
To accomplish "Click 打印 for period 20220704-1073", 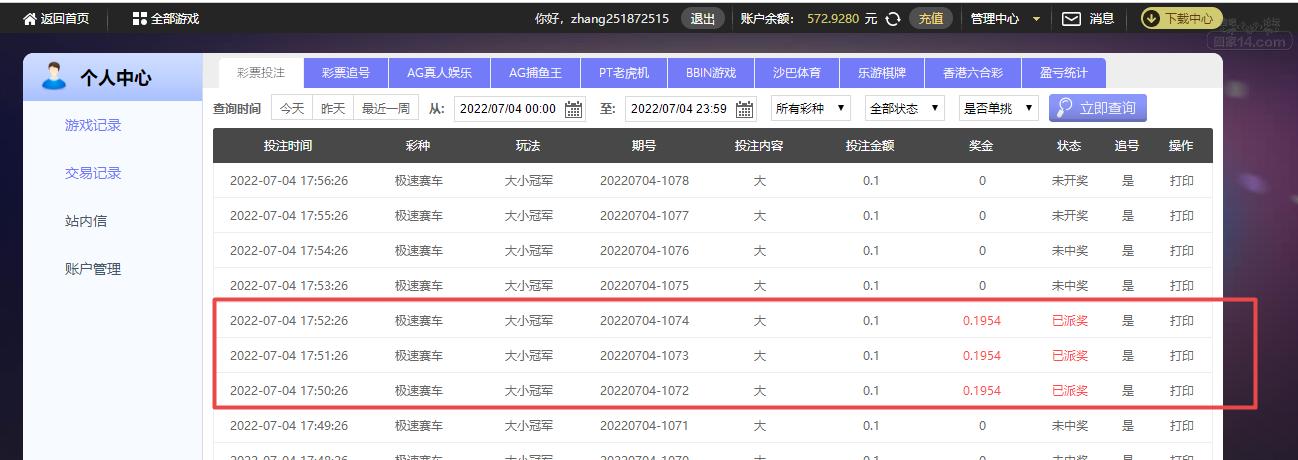I will [x=1182, y=356].
